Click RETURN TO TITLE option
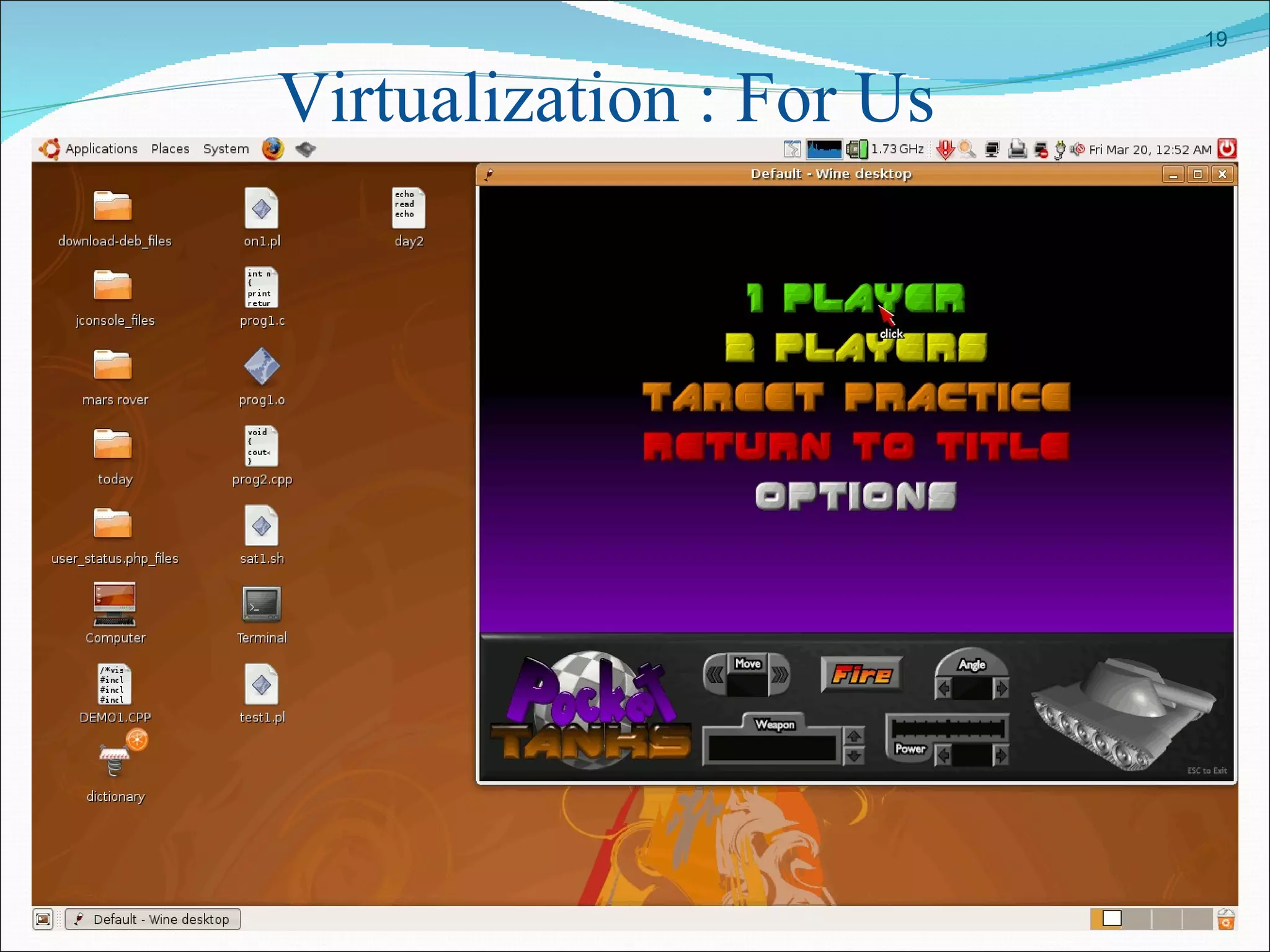Screen dimensions: 1270x952 point(856,446)
